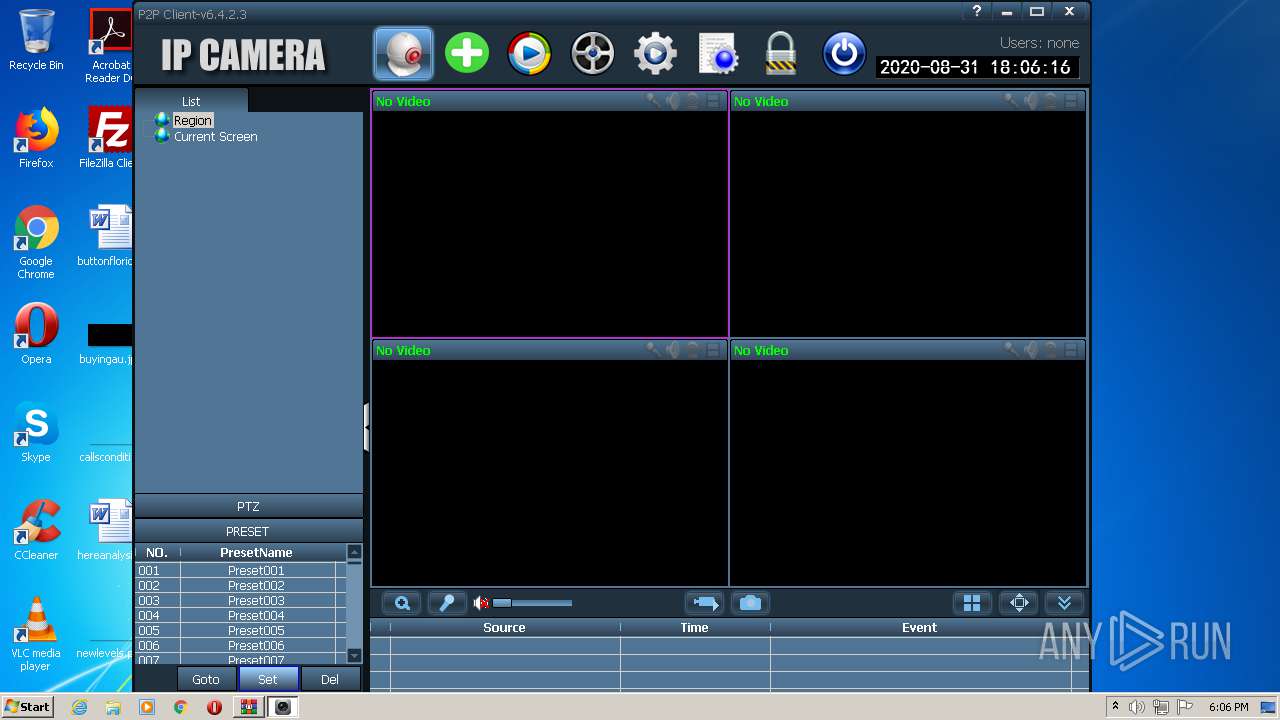Open the gear settings icon in toolbar
1280x720 pixels.
tap(655, 53)
